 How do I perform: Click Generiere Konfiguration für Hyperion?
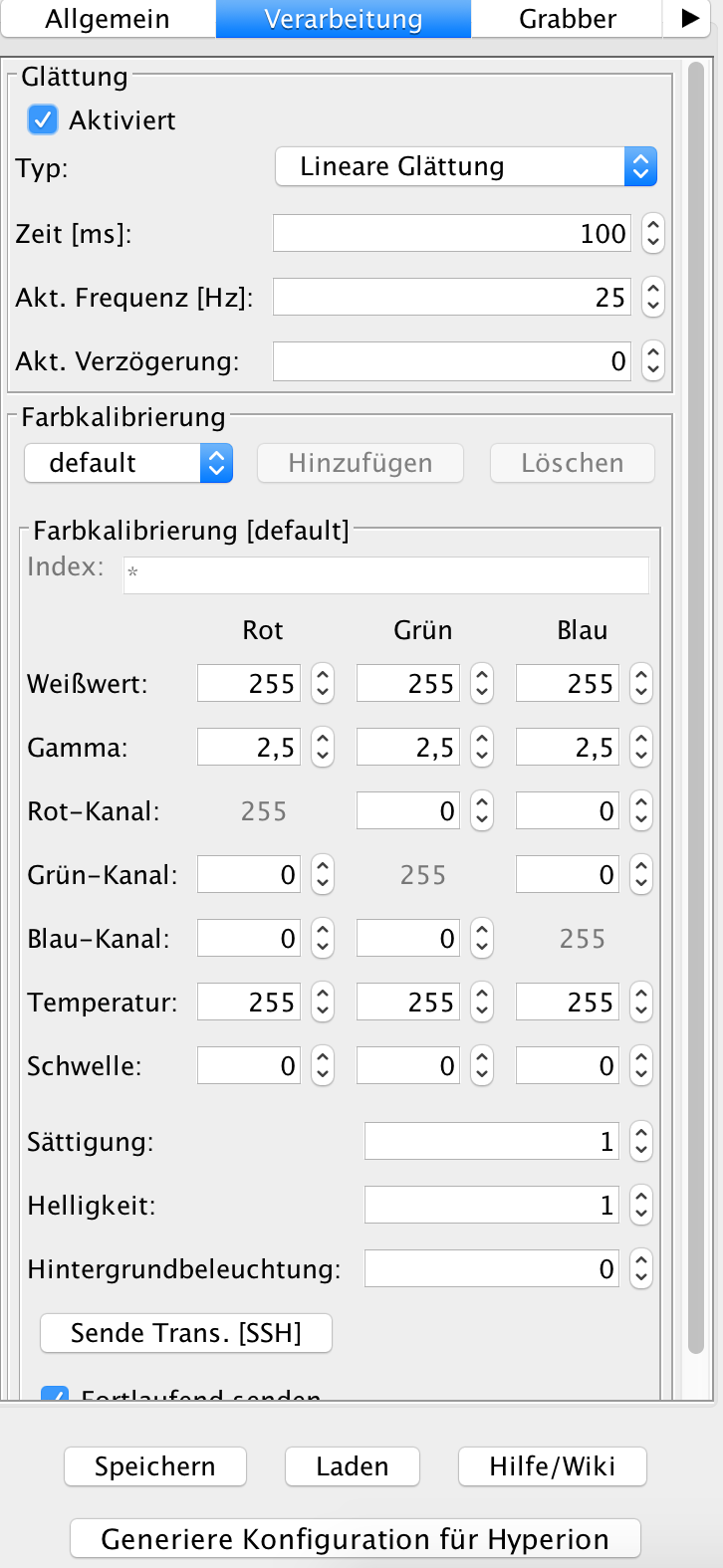(355, 1539)
